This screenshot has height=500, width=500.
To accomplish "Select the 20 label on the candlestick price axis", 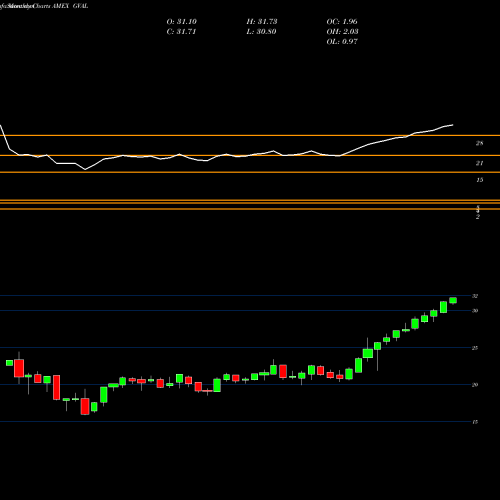I will pos(475,385).
